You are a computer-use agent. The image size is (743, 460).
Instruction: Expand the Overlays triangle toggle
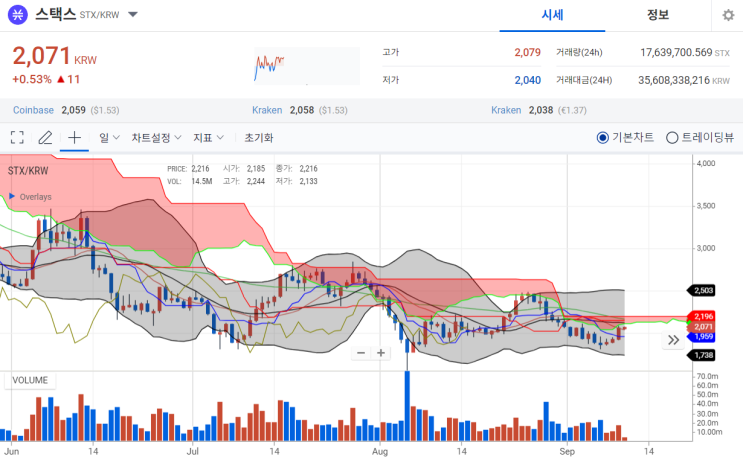(x=12, y=196)
